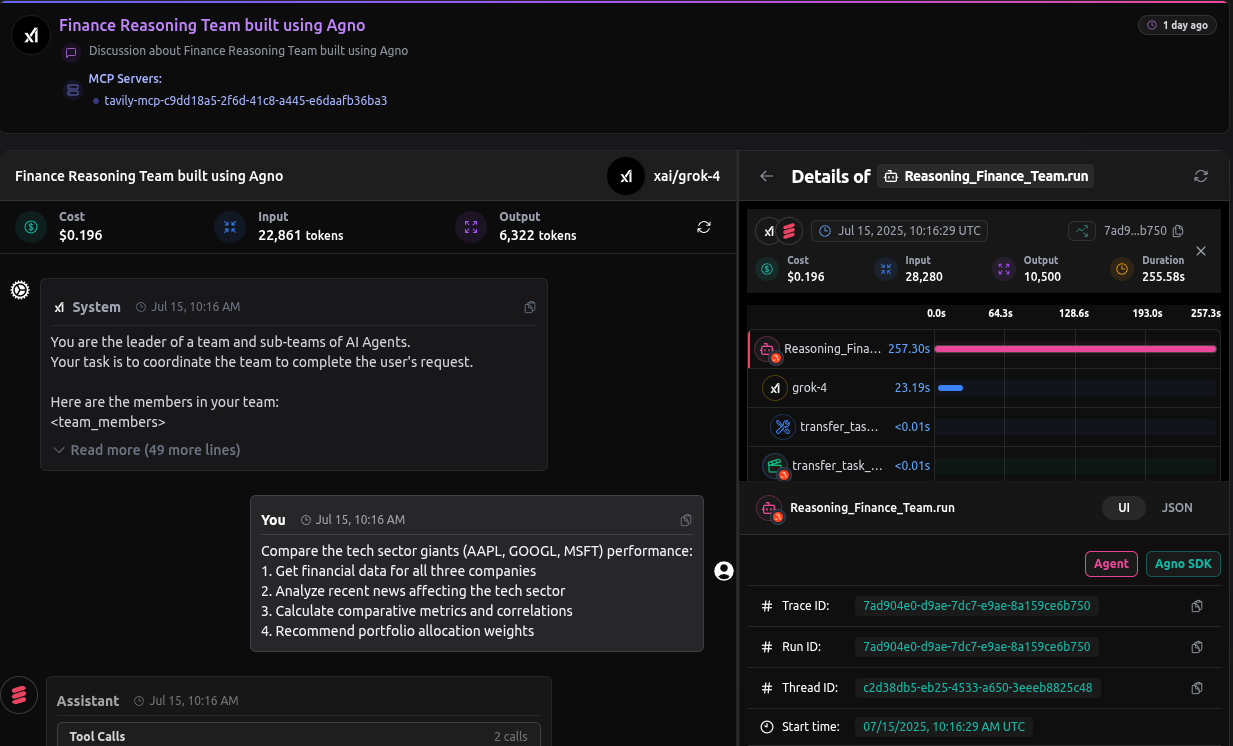Copy the user message text
This screenshot has width=1233, height=746.
click(x=686, y=520)
